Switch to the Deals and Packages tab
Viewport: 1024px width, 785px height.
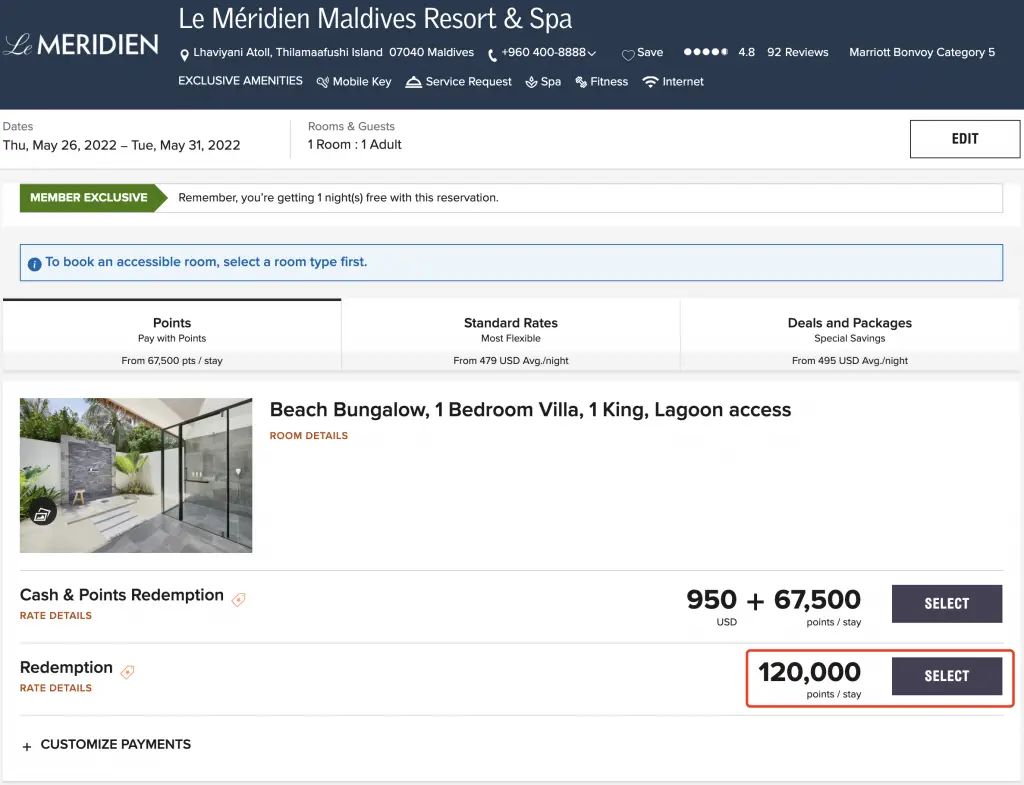(x=849, y=334)
